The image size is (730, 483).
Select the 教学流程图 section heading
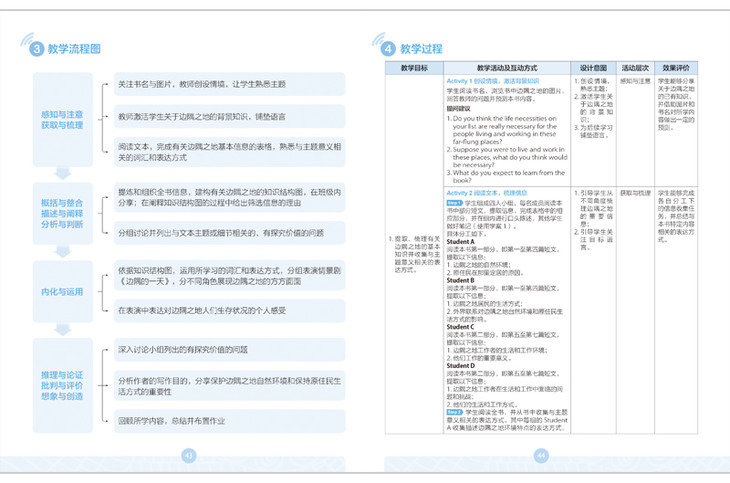point(74,47)
